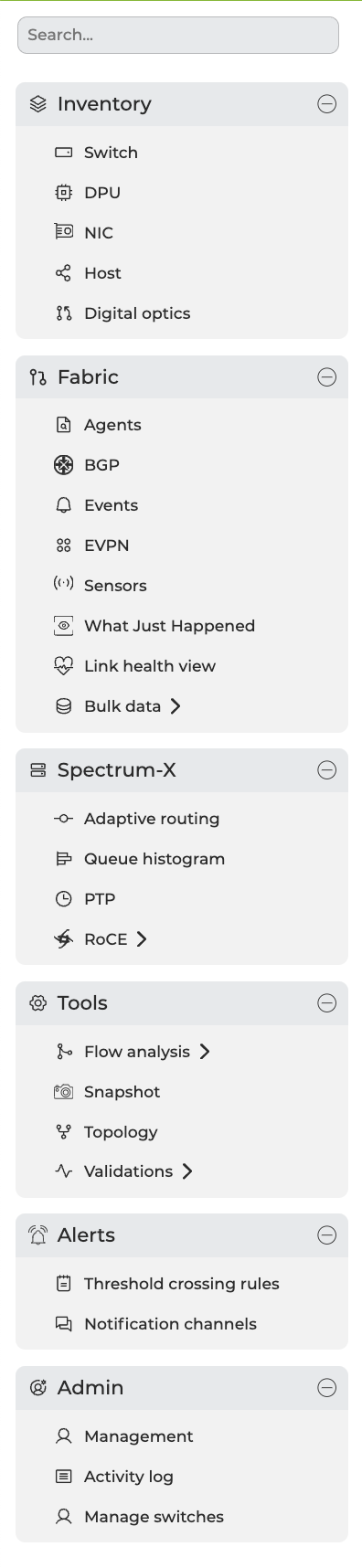Click the Switch icon under Inventory
Image resolution: width=362 pixels, height=1568 pixels.
pyautogui.click(x=63, y=153)
